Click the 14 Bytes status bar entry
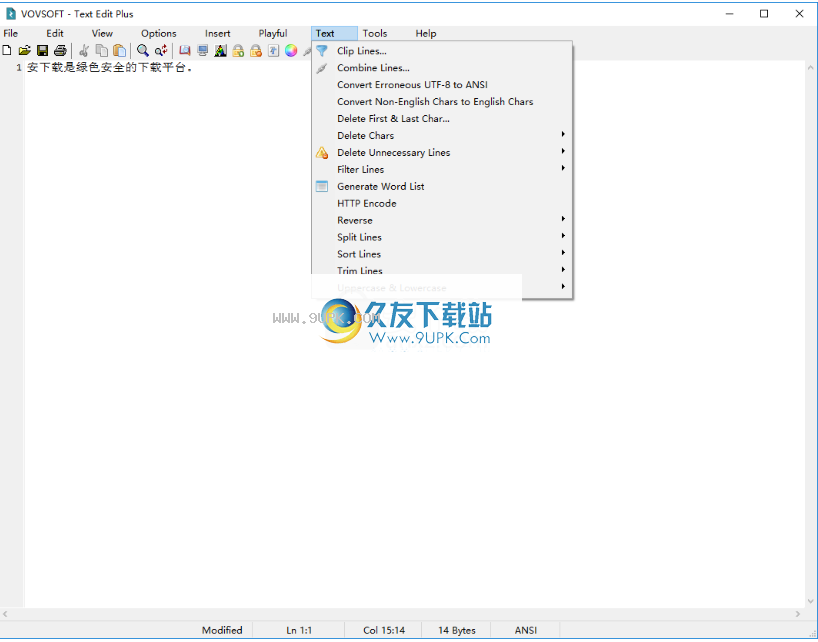 (457, 631)
